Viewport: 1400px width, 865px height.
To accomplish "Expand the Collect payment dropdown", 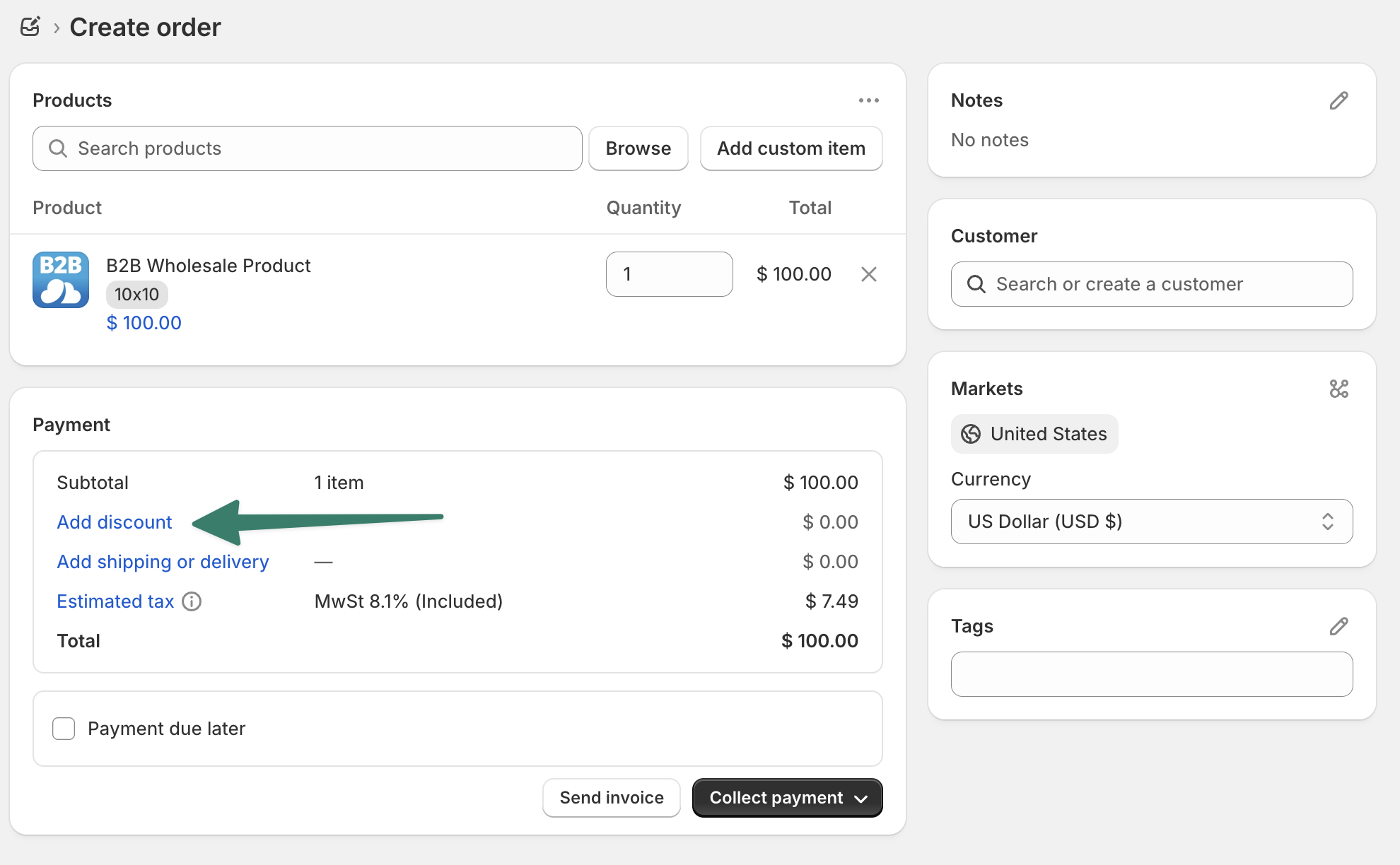I will [861, 799].
